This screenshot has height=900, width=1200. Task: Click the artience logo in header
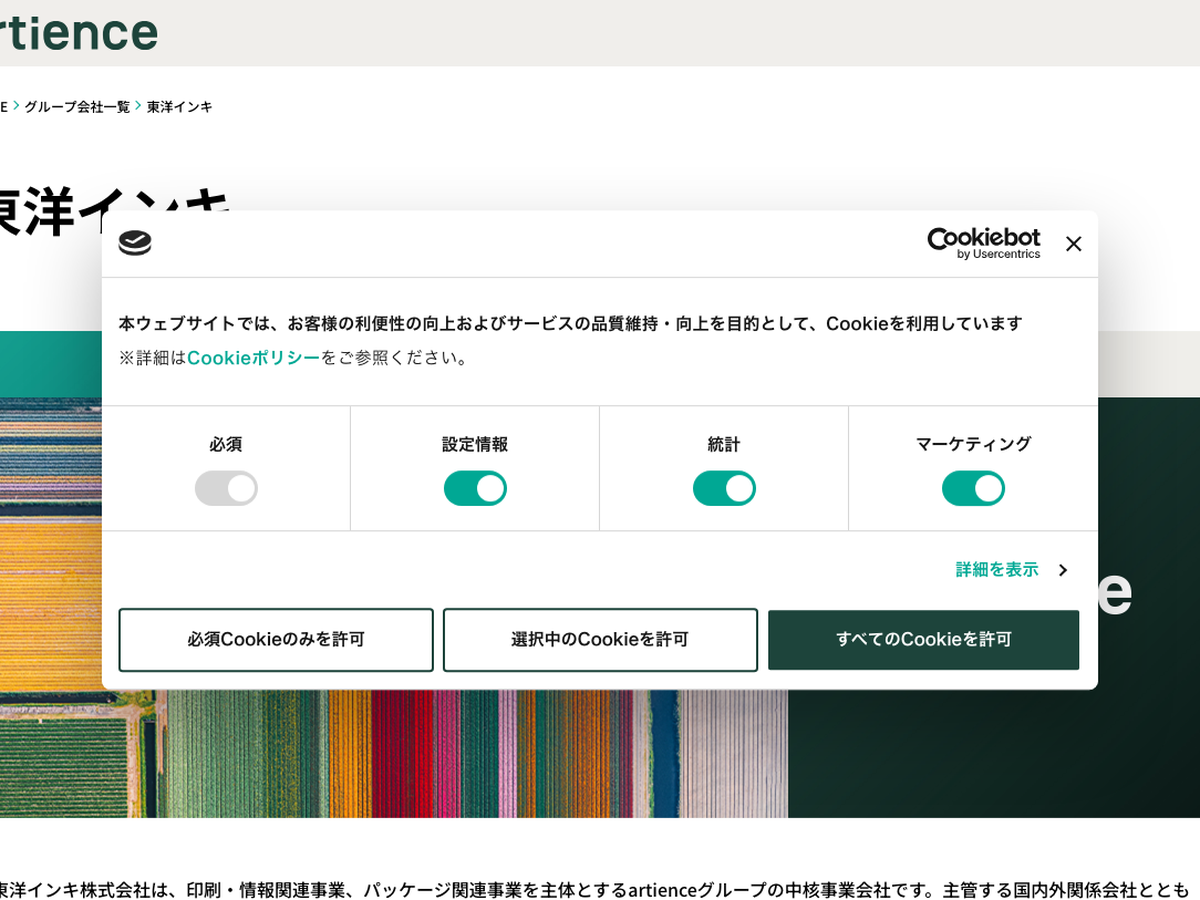(78, 32)
